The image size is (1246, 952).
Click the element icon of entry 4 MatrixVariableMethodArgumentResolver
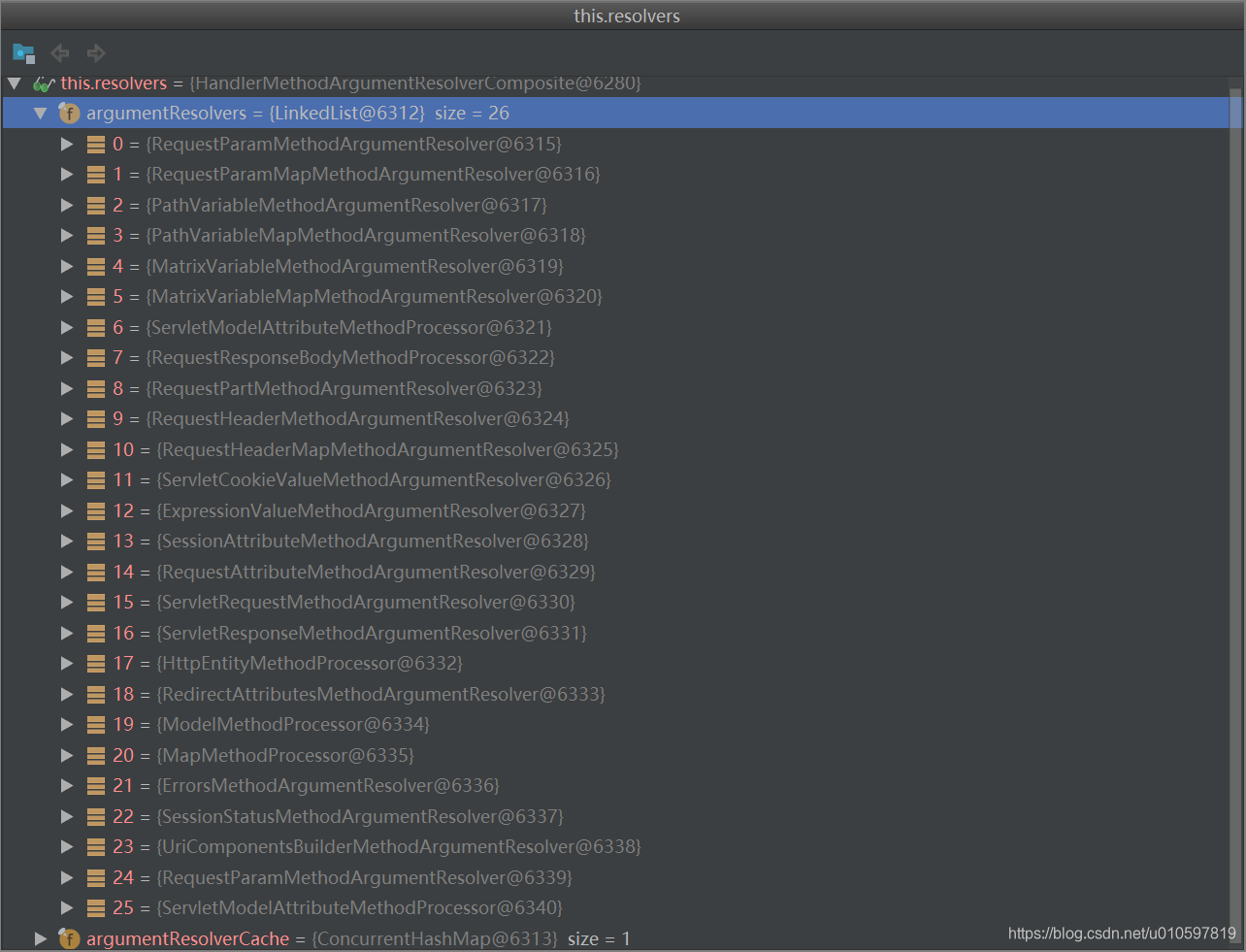(96, 267)
